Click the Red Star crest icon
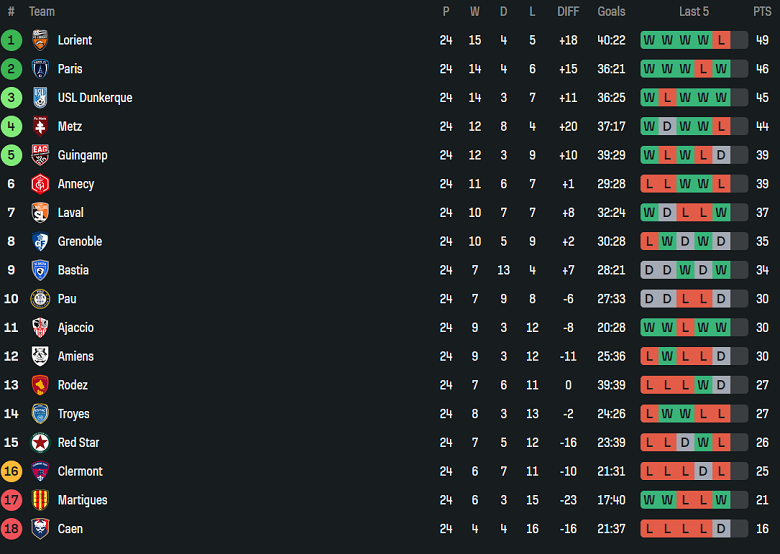 click(x=40, y=443)
